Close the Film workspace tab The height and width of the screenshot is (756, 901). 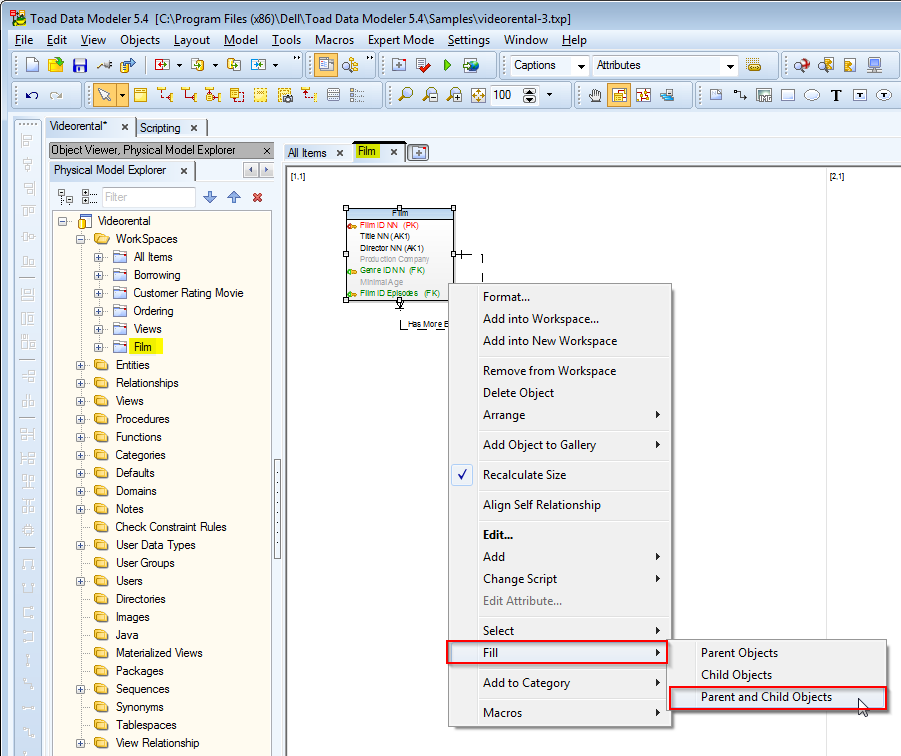[394, 152]
